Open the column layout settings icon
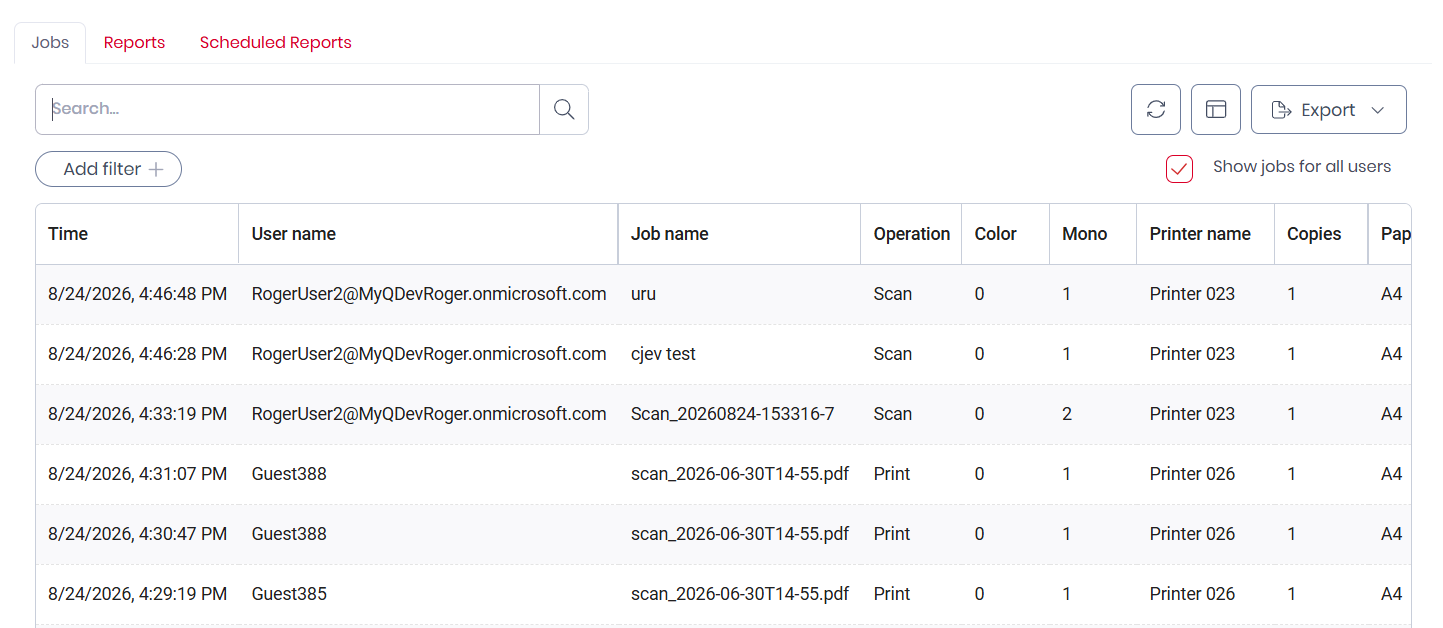 [1216, 110]
